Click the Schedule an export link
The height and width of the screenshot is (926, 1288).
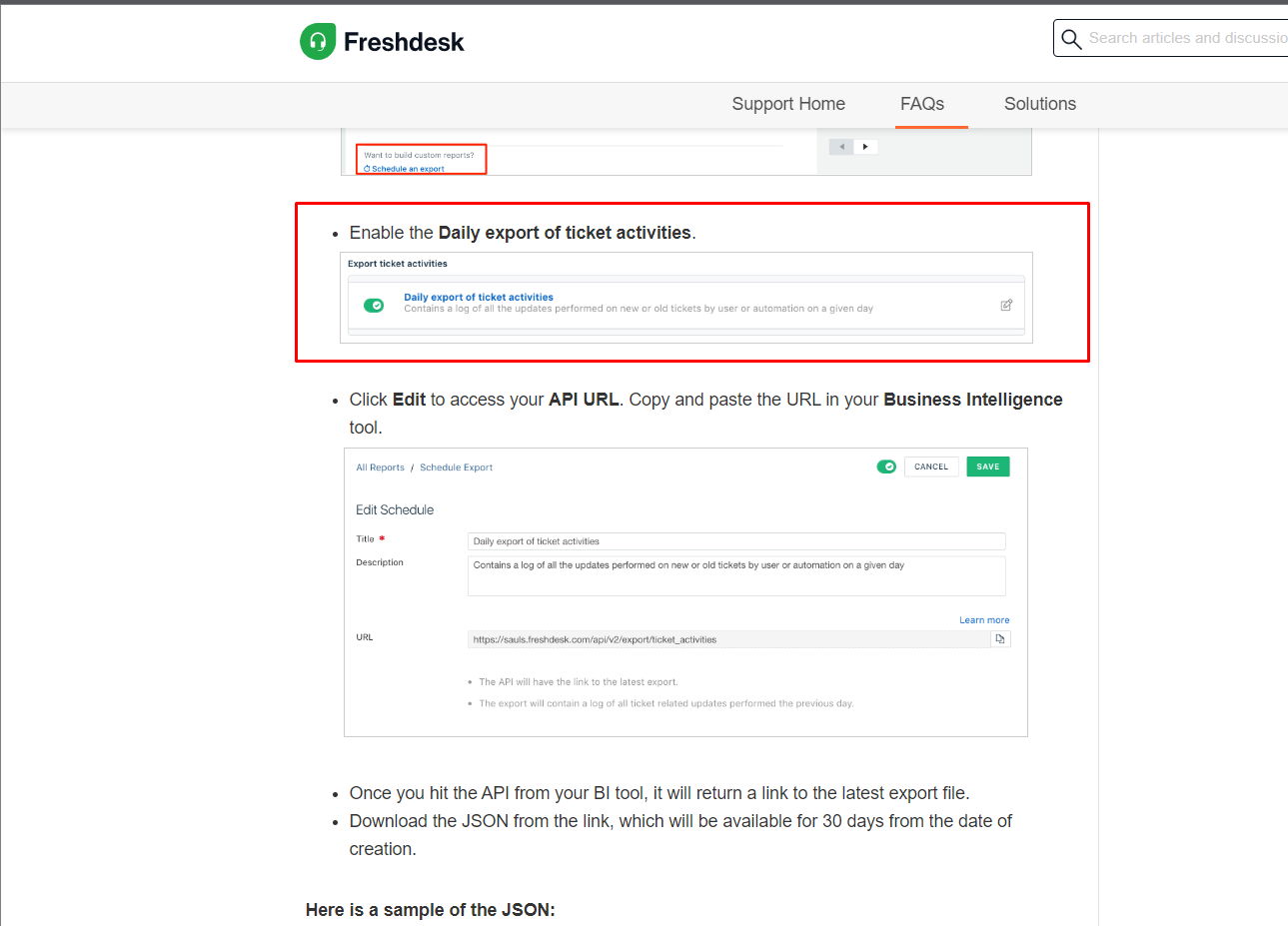pos(408,169)
